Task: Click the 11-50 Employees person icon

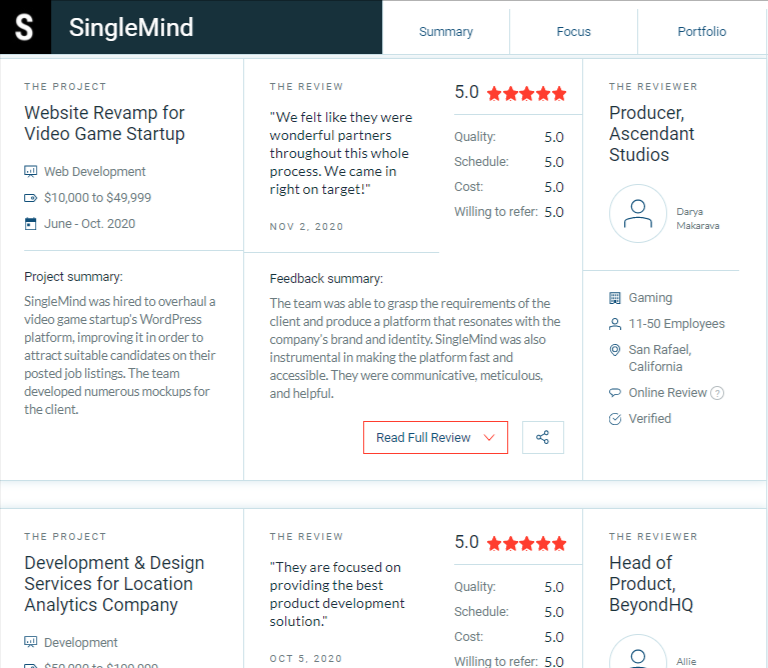Action: pyautogui.click(x=615, y=324)
